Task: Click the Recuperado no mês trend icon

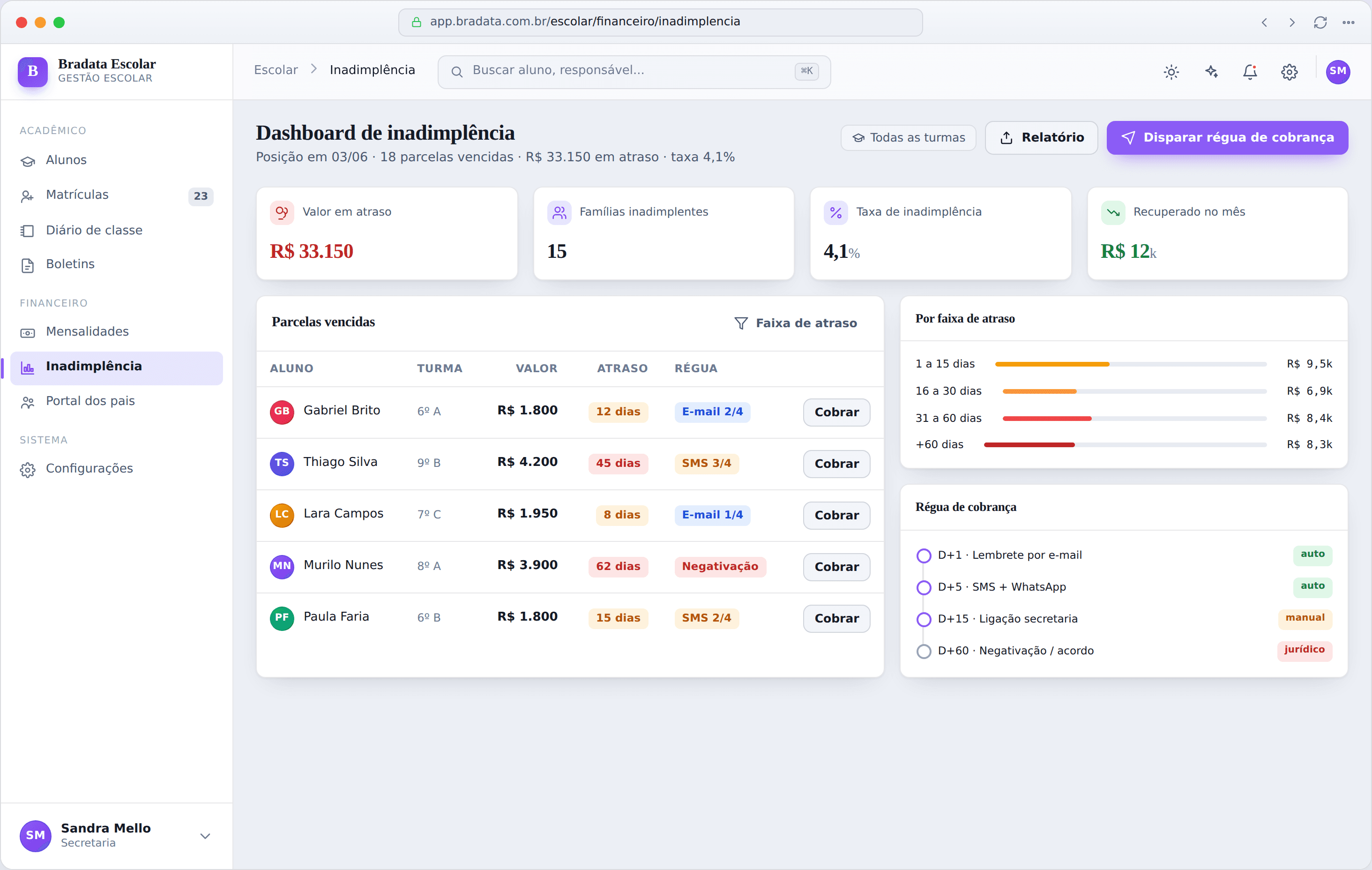Action: (1113, 213)
